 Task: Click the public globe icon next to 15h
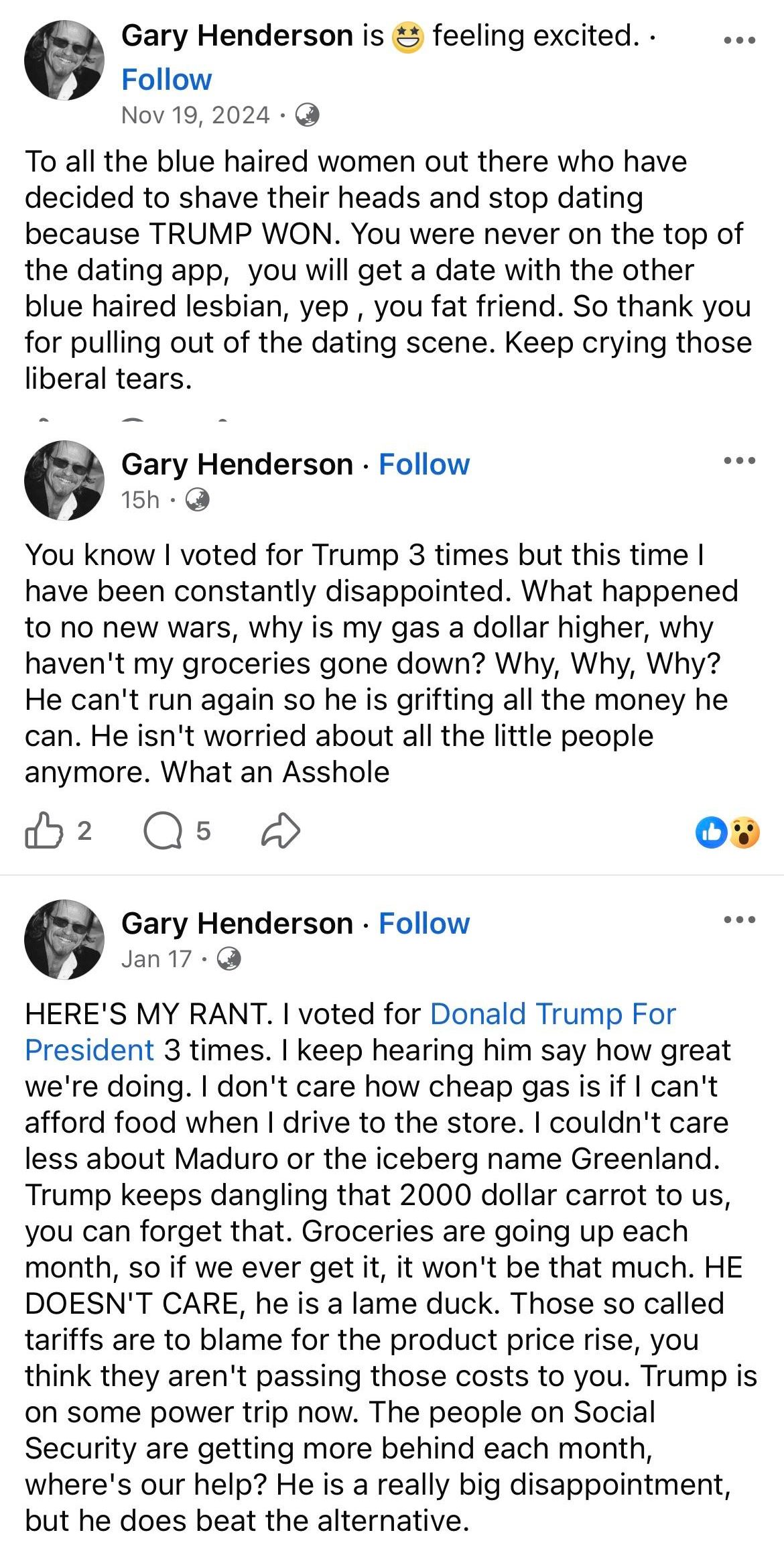tap(198, 500)
